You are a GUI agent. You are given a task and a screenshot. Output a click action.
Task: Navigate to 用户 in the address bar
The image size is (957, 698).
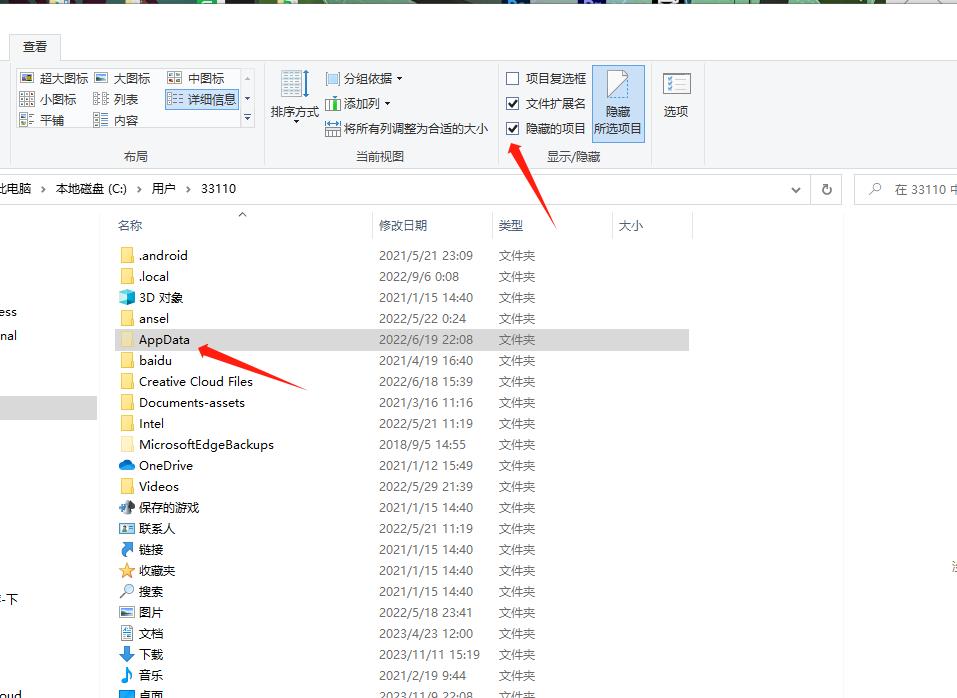point(163,188)
